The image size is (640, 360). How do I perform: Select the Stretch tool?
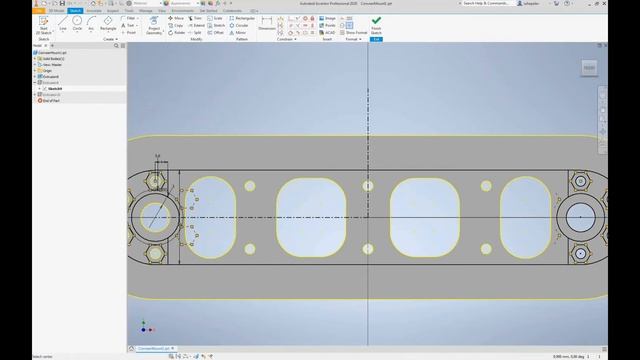[x=216, y=25]
